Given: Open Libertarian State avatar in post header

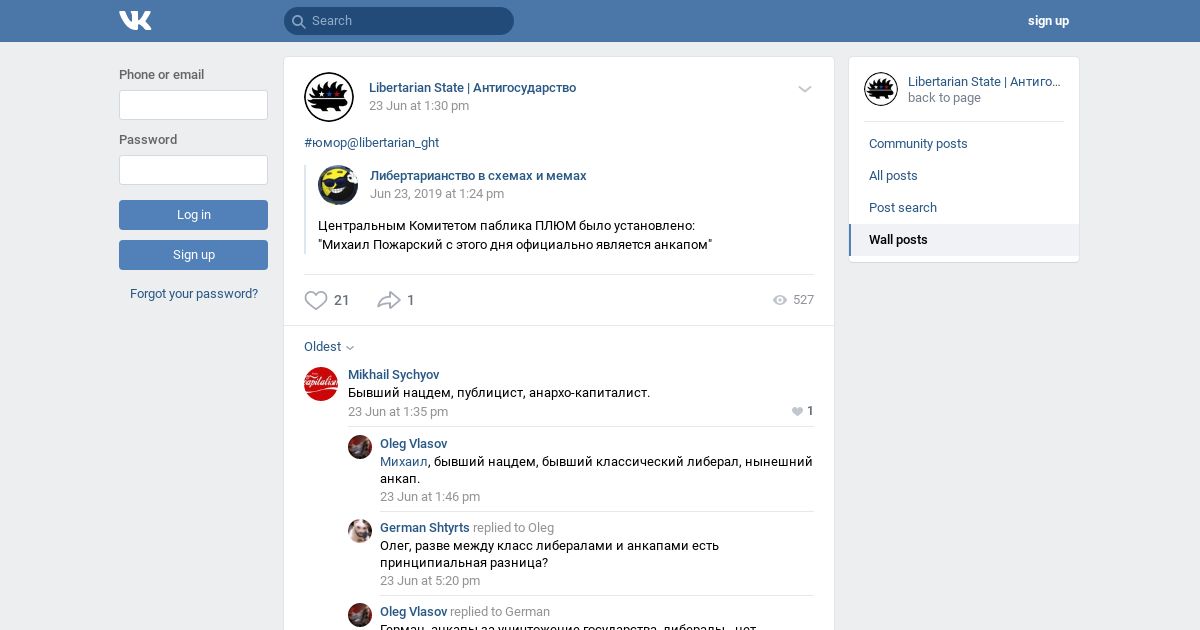Looking at the screenshot, I should tap(329, 97).
